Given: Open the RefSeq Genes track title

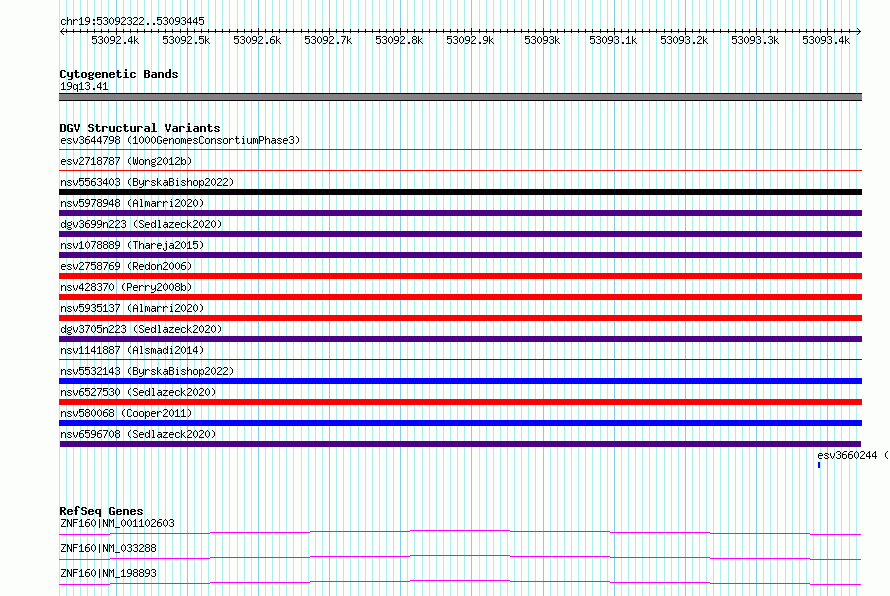Looking at the screenshot, I should tap(101, 511).
